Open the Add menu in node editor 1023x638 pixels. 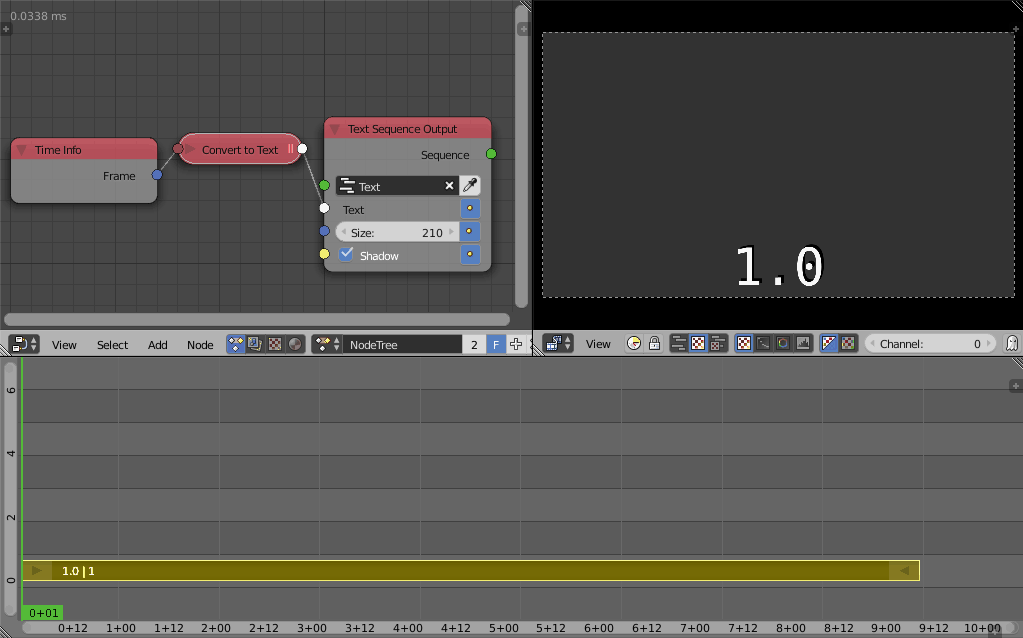[157, 344]
